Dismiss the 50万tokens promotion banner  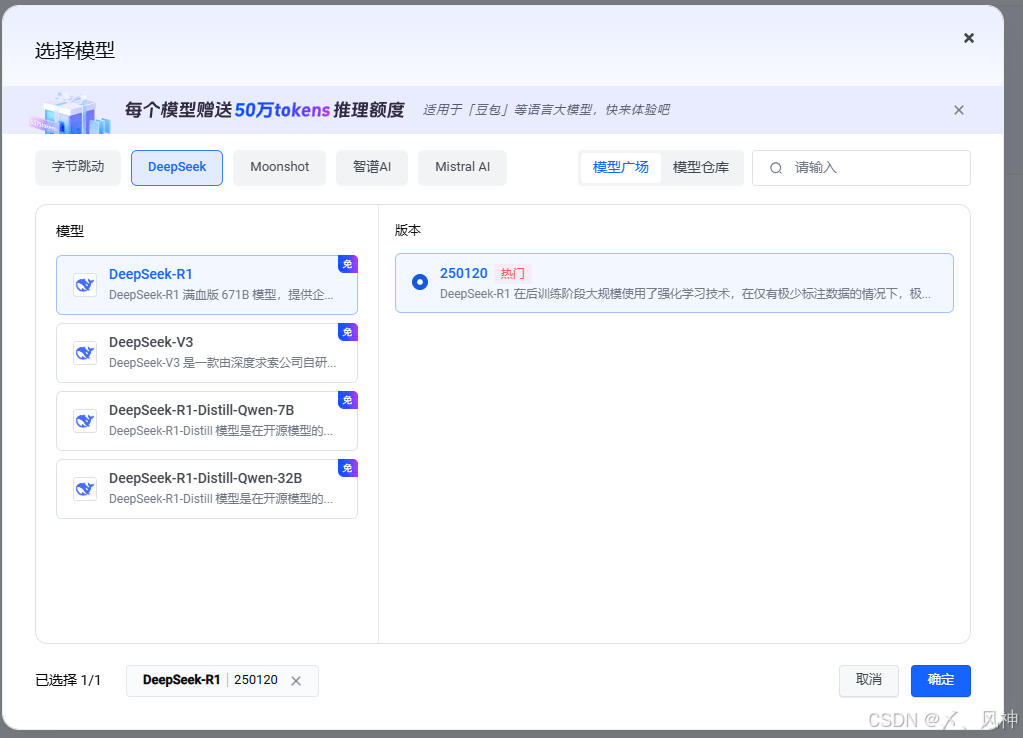click(958, 110)
